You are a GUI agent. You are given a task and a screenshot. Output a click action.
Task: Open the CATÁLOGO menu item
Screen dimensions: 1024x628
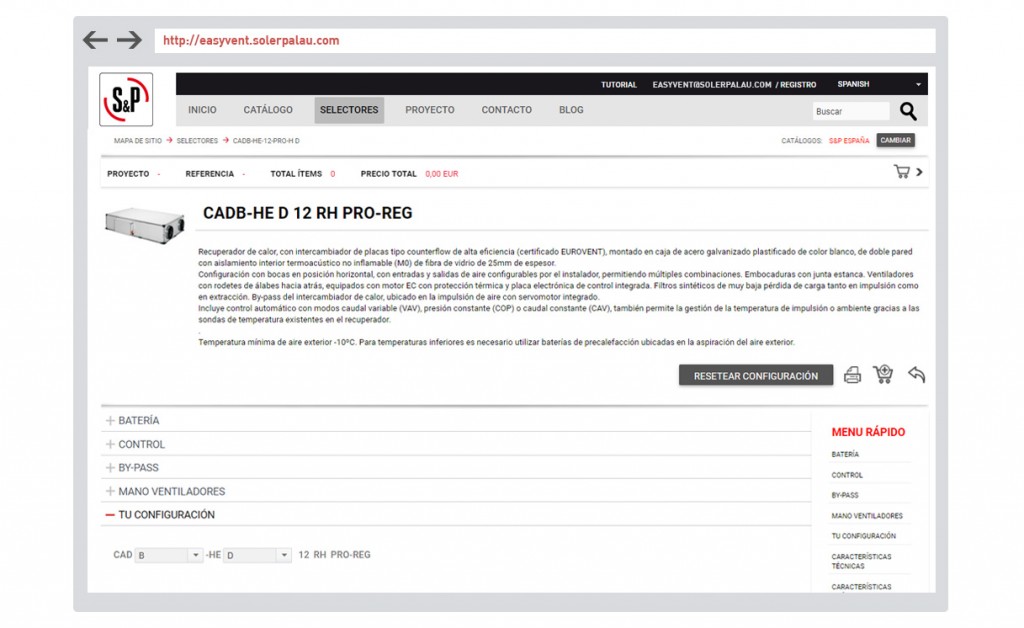(268, 110)
